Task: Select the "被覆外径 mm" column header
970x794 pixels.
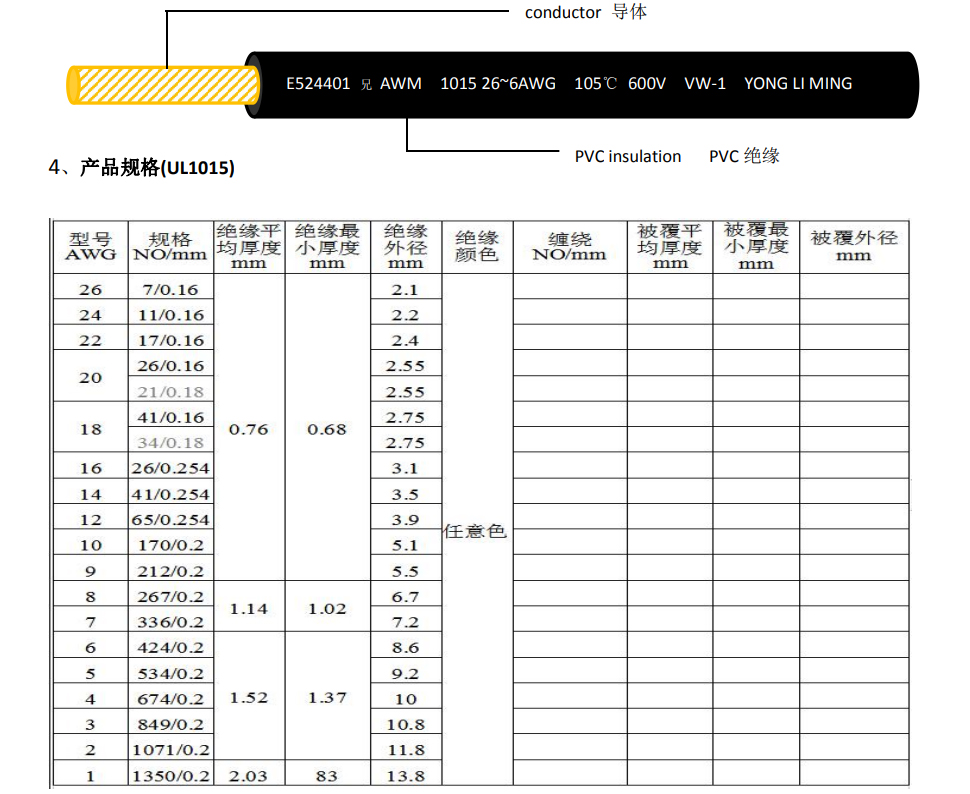Action: click(x=853, y=246)
